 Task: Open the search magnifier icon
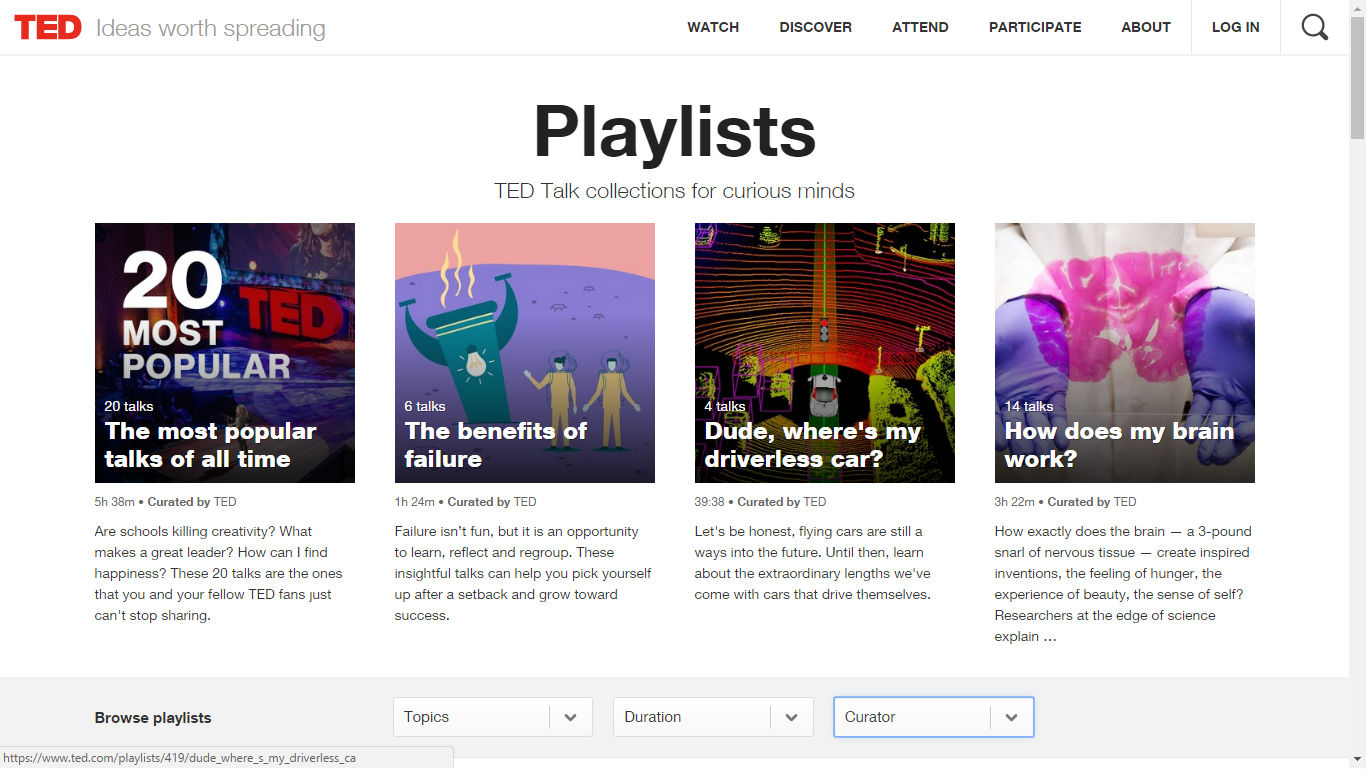tap(1314, 27)
